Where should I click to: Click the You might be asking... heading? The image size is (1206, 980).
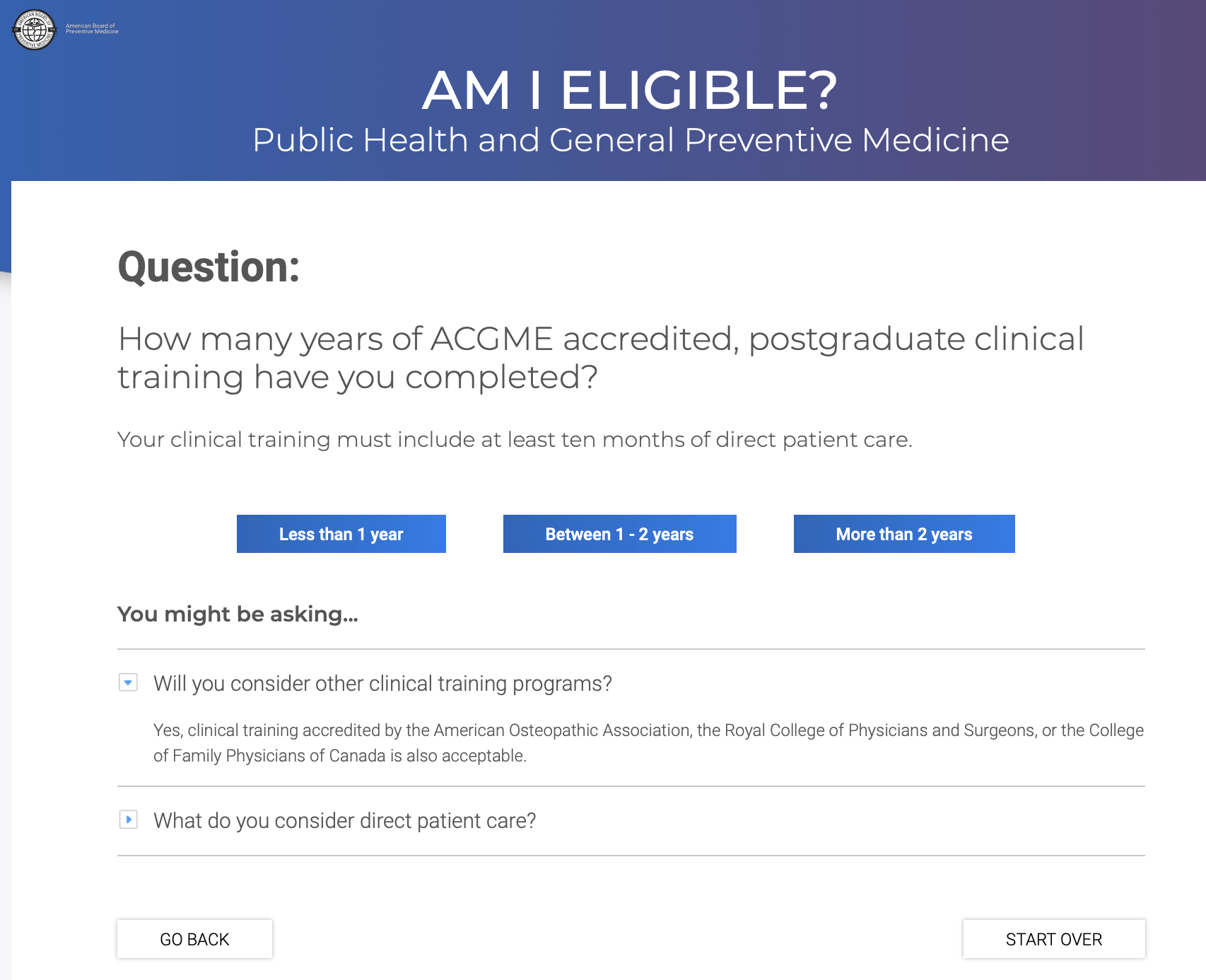(238, 614)
